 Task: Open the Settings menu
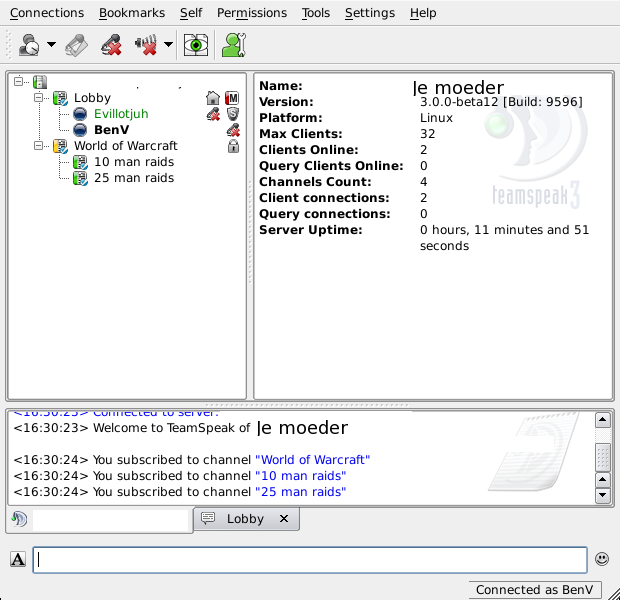(370, 13)
